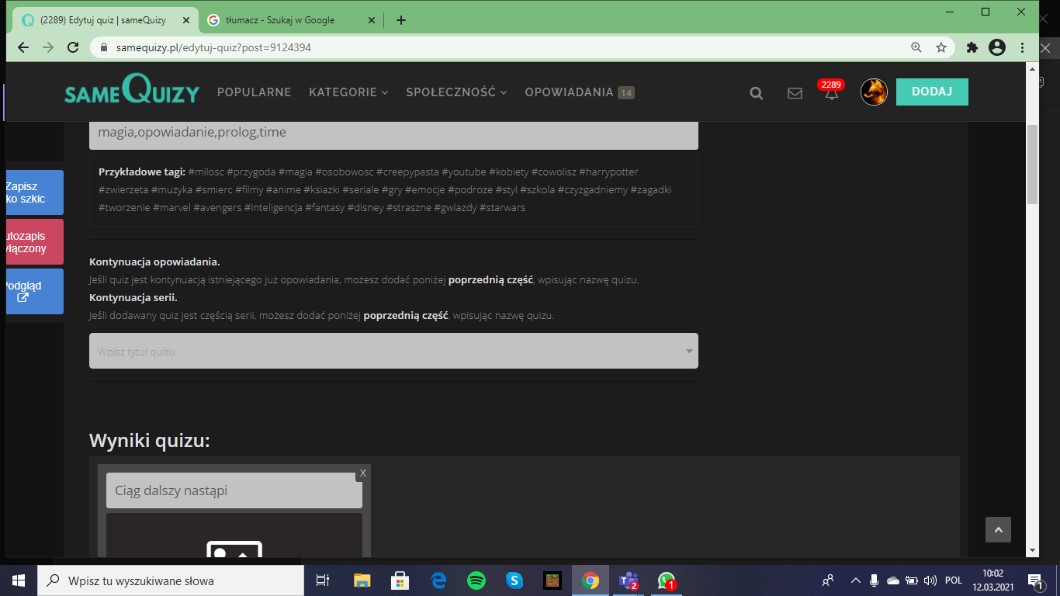Toggle the autosave button on the left
The width and height of the screenshot is (1060, 596).
(x=34, y=242)
